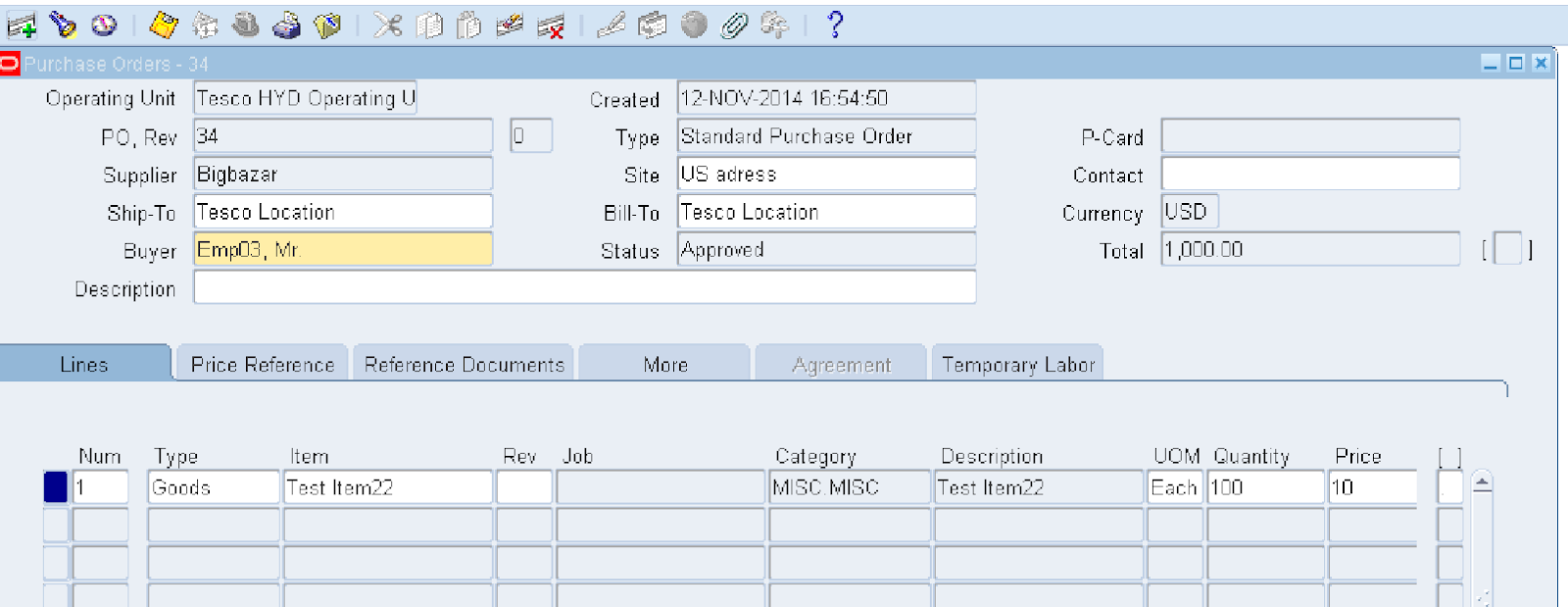This screenshot has height=607, width=1568.
Task: Click the Ship-To field Tesco Location
Action: coord(343,212)
